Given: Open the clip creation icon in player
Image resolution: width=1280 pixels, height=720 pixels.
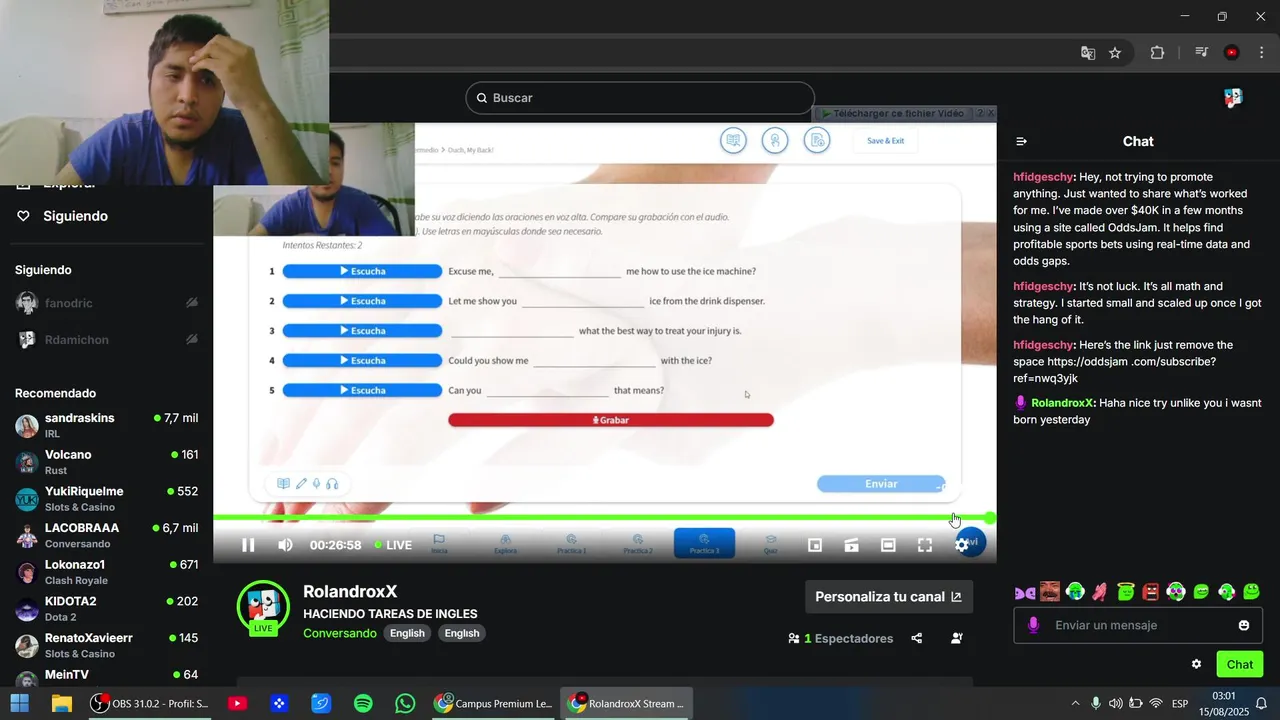Looking at the screenshot, I should [851, 545].
